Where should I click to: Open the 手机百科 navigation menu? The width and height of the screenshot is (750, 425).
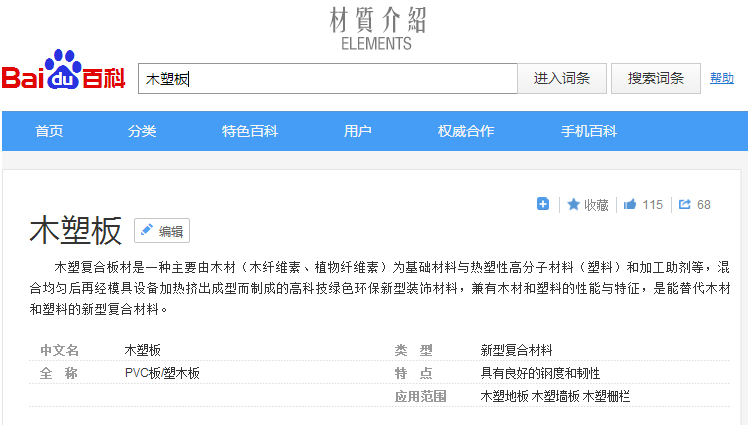(589, 131)
